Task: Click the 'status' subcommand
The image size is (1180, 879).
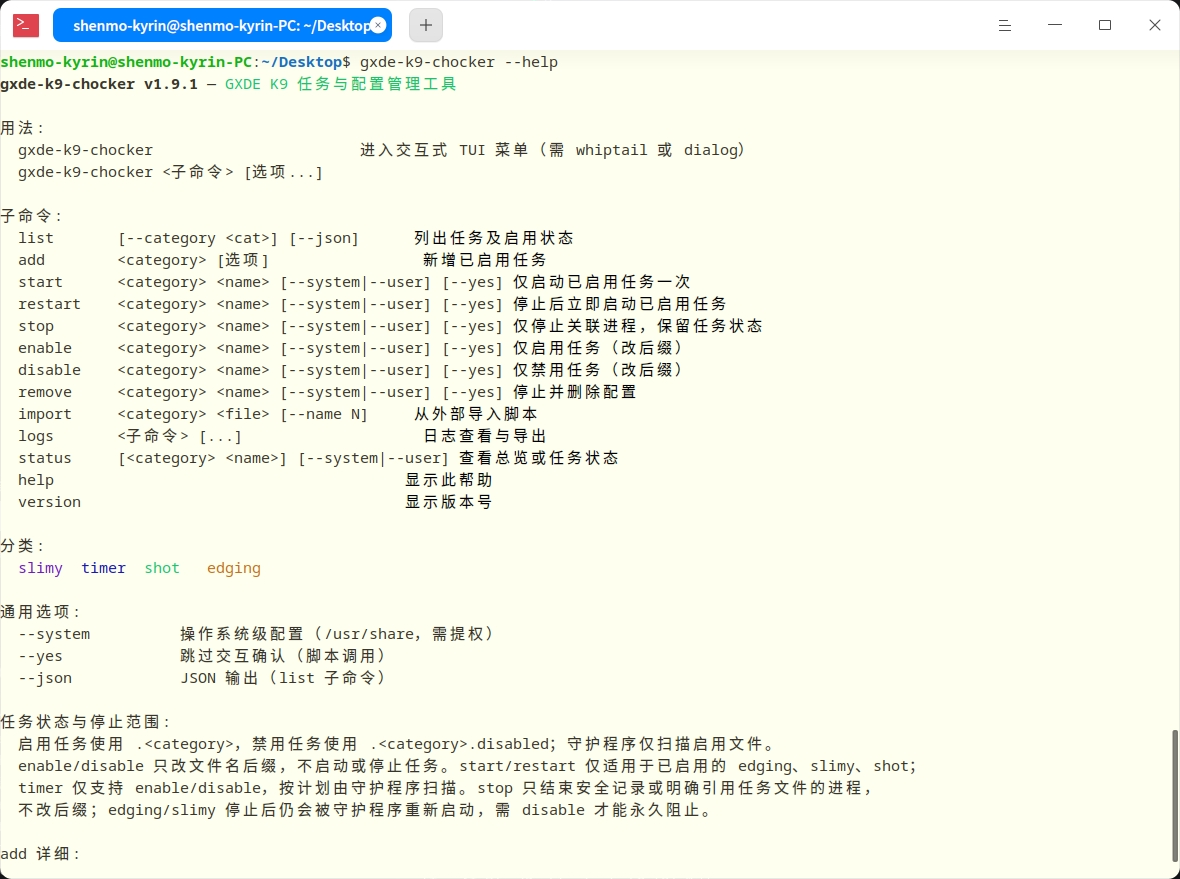Action: pyautogui.click(x=45, y=458)
